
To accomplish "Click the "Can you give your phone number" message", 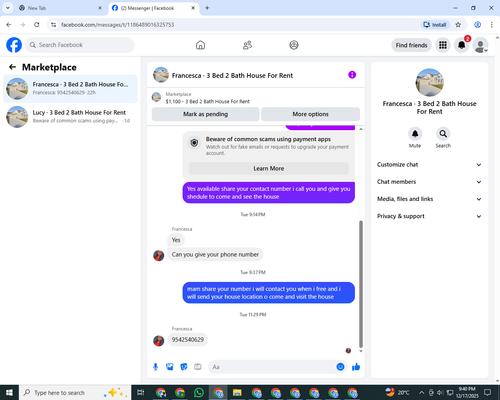I will (x=215, y=255).
